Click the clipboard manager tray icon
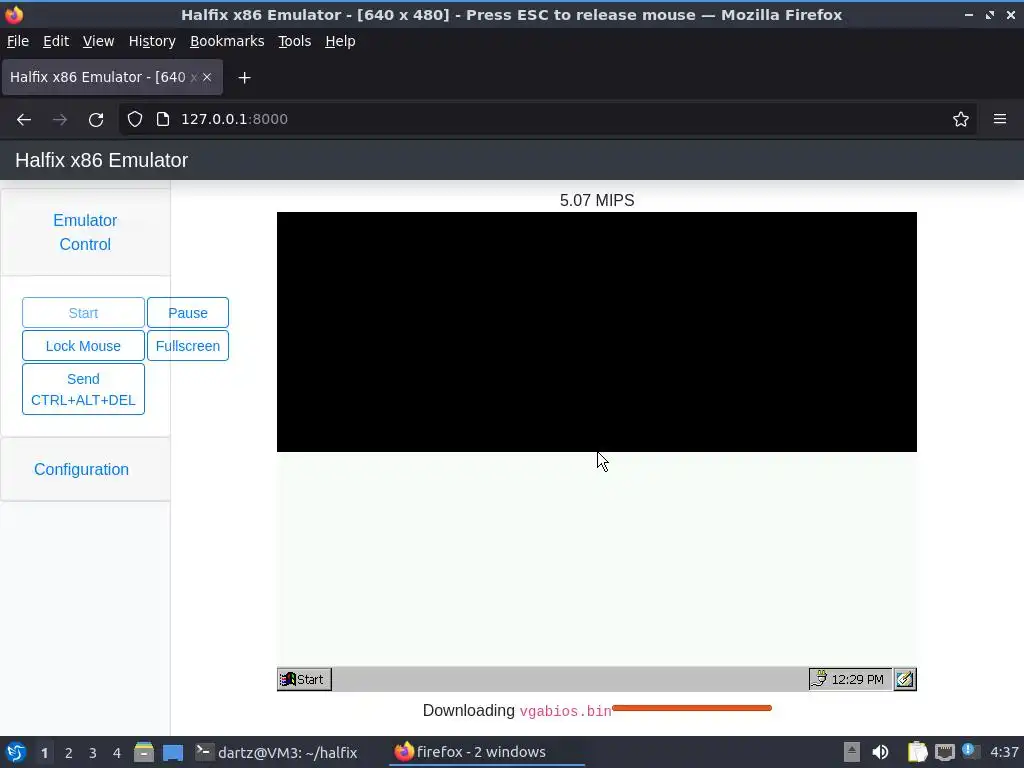 pos(918,752)
